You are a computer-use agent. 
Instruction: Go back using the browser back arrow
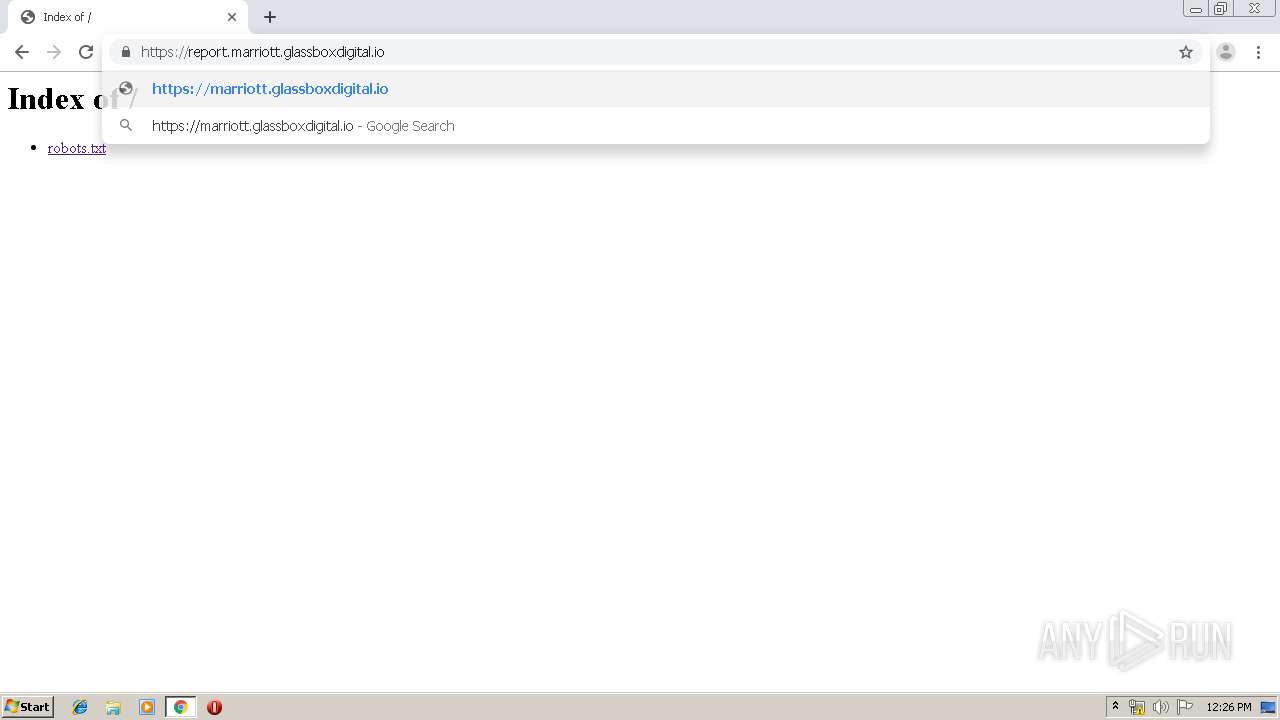click(22, 52)
